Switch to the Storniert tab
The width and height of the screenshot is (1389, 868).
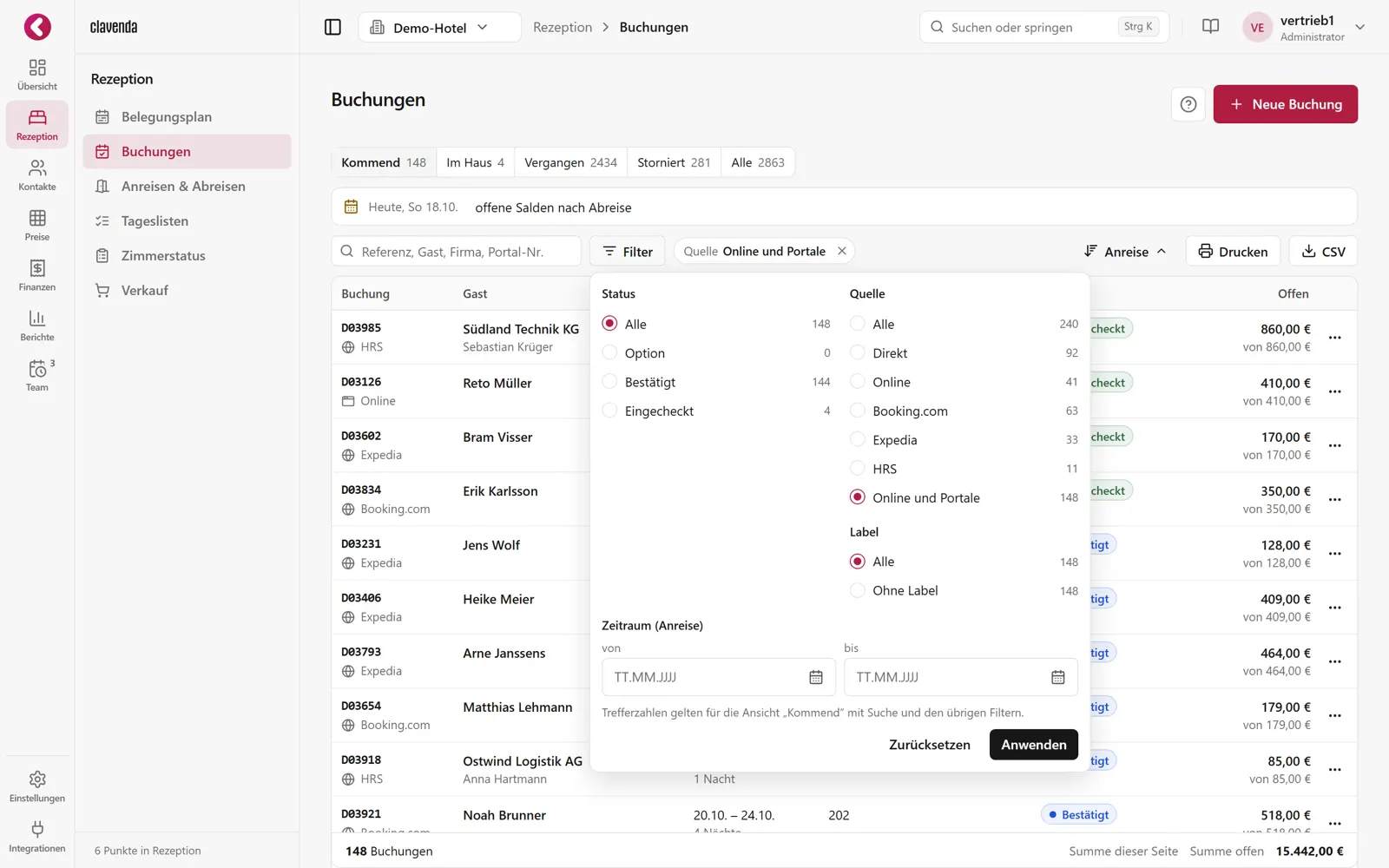pos(674,162)
